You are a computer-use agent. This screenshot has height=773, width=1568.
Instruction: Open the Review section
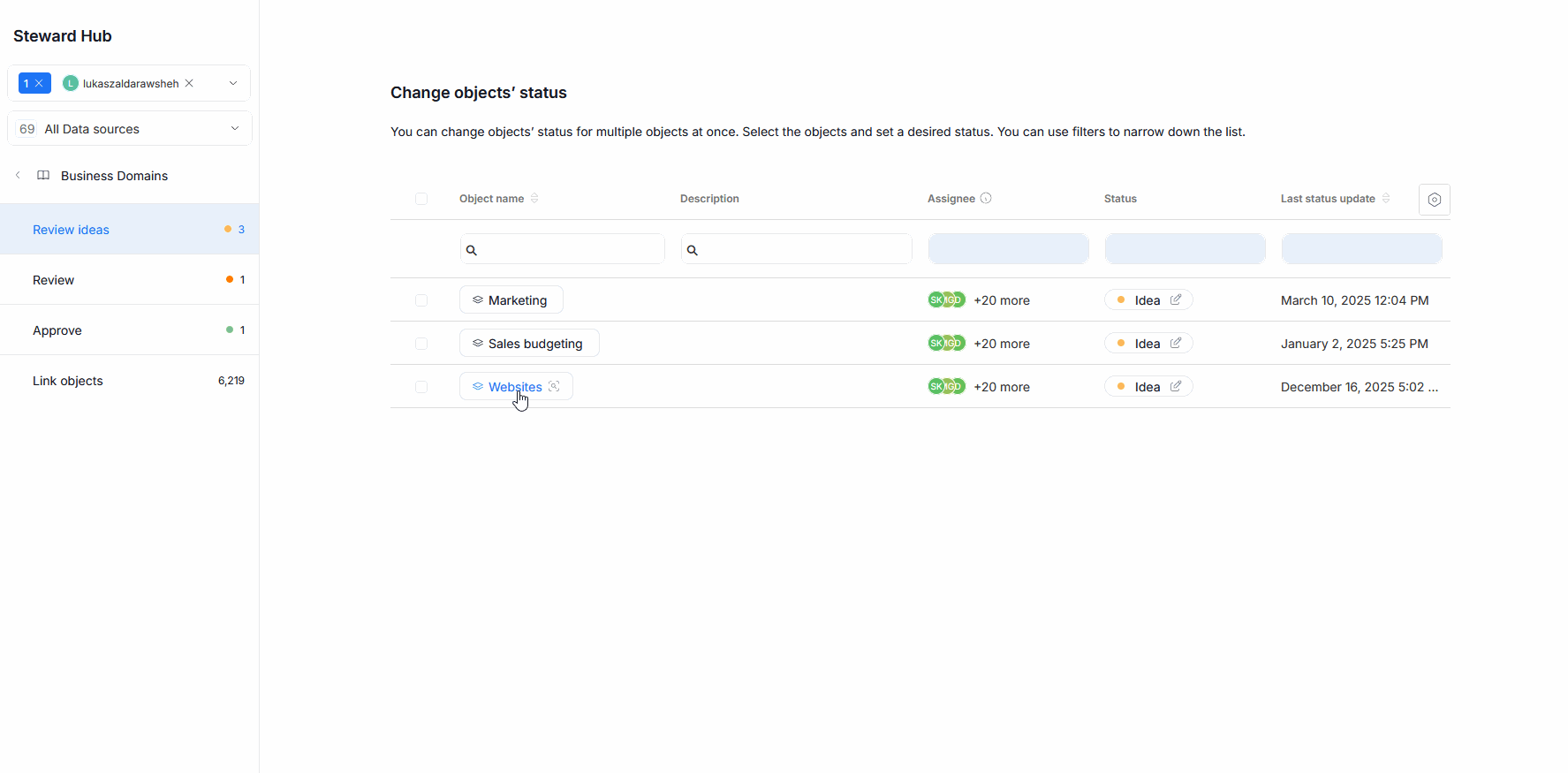point(54,280)
